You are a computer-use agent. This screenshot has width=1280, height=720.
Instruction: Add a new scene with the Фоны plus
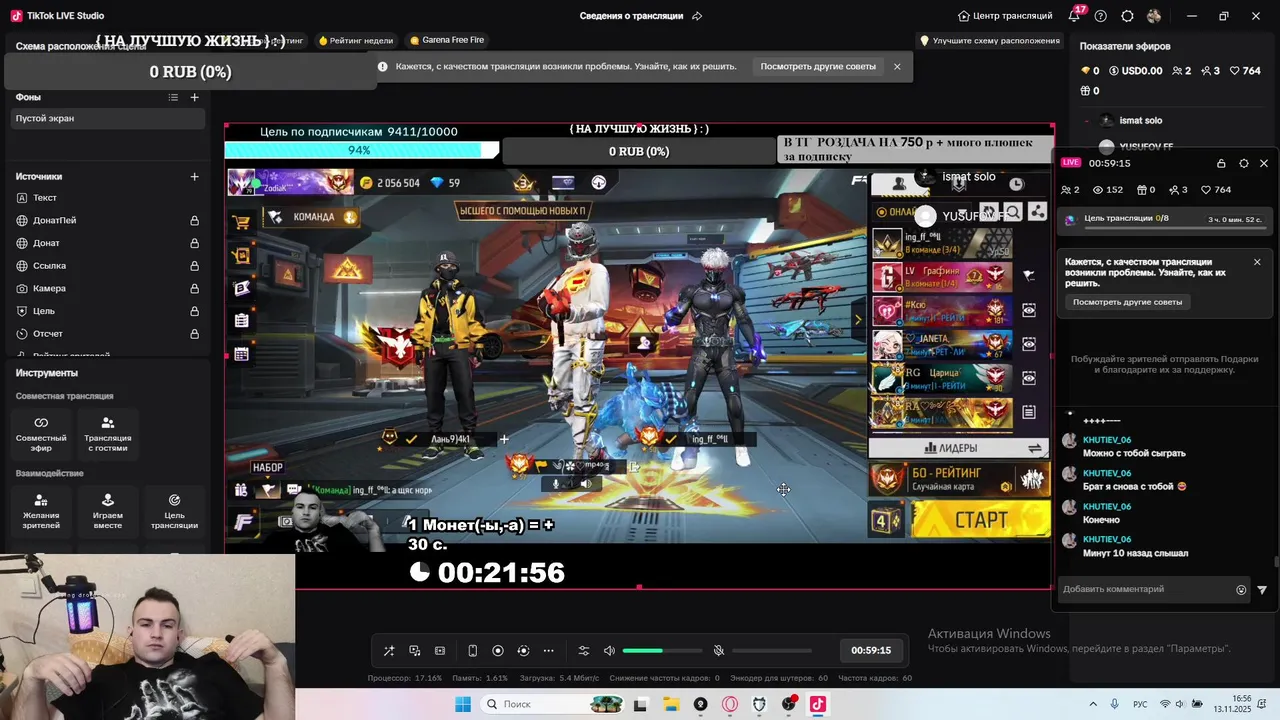[195, 97]
